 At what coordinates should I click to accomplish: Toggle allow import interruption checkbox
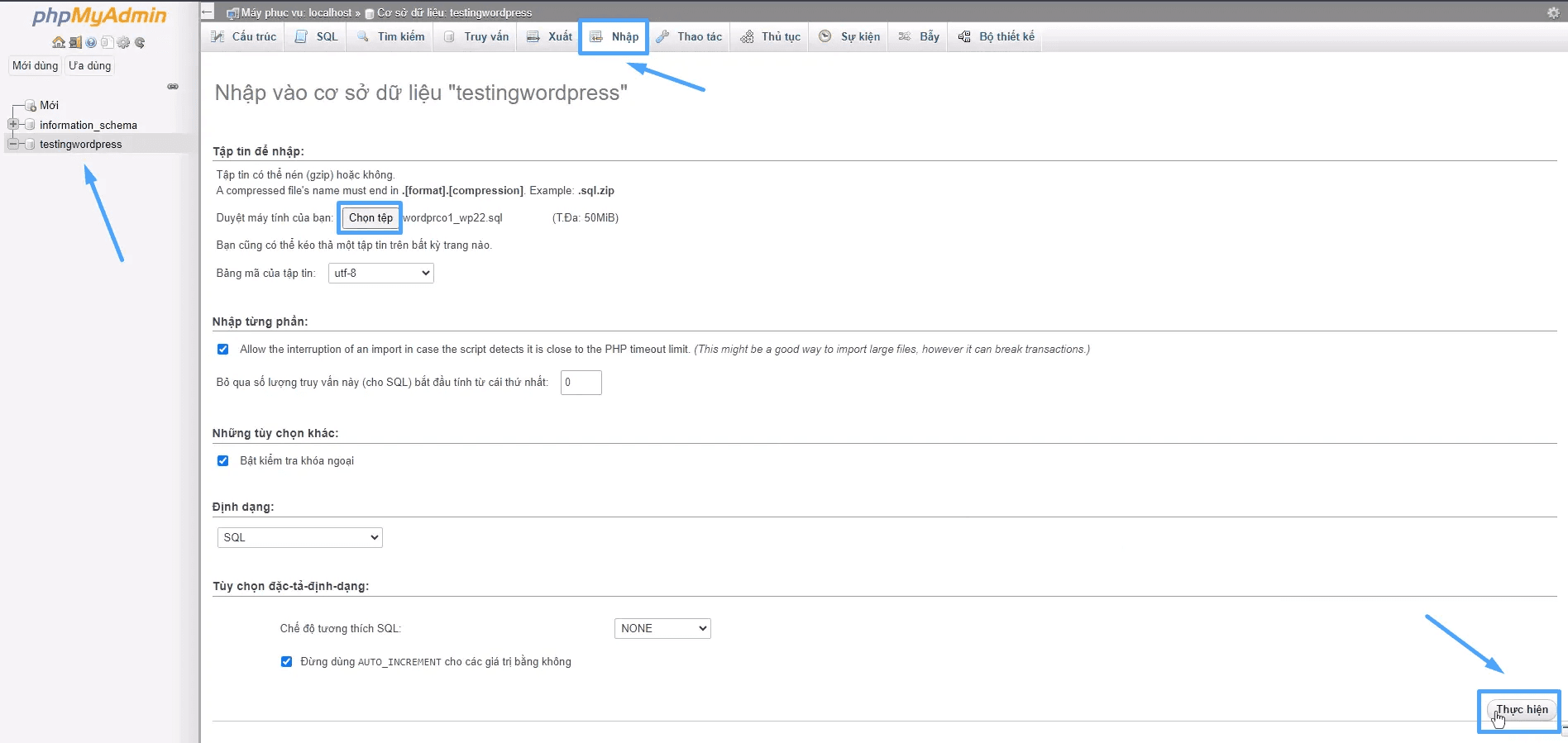coord(222,349)
